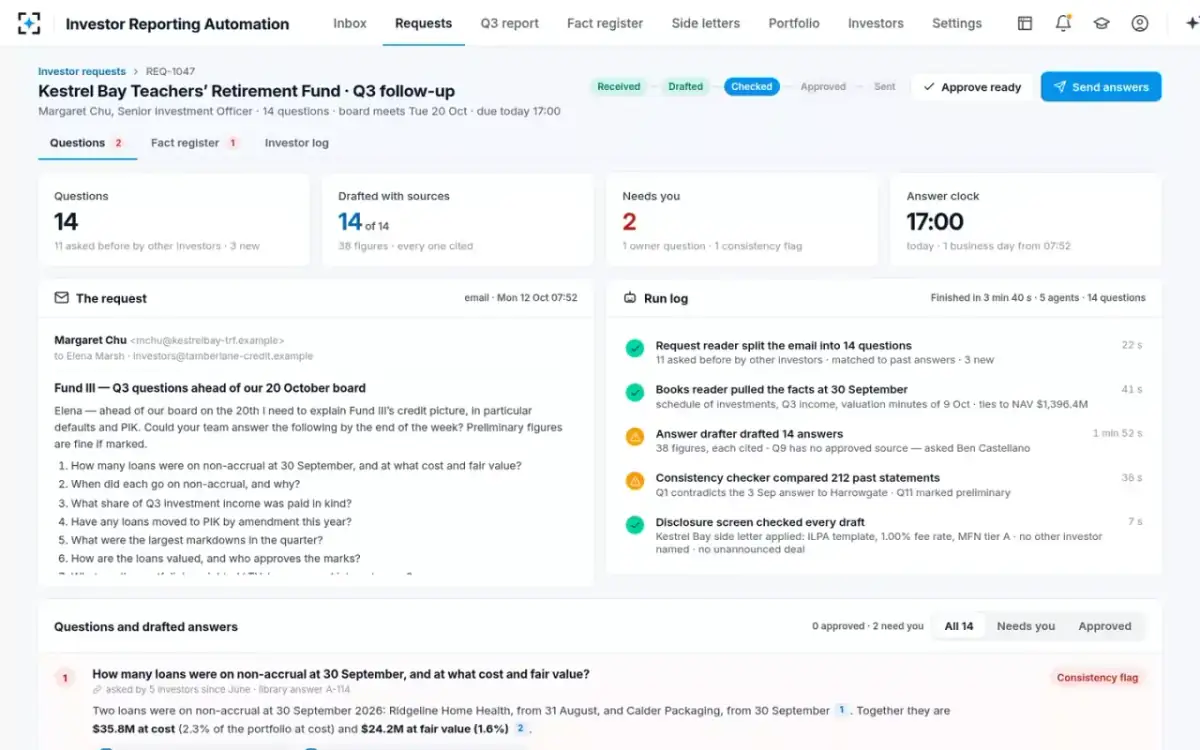Click the Checked status pill
The image size is (1200, 750).
click(x=752, y=87)
